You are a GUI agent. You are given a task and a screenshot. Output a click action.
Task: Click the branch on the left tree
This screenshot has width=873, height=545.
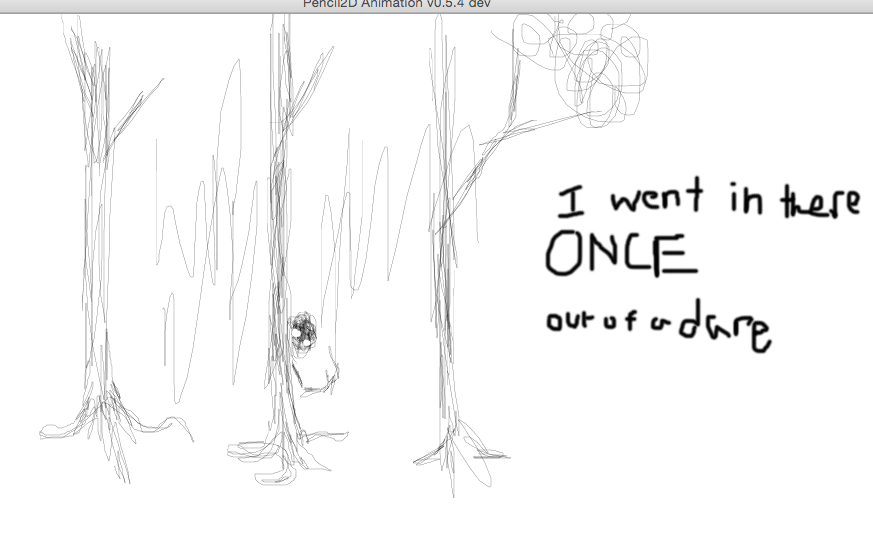click(124, 120)
